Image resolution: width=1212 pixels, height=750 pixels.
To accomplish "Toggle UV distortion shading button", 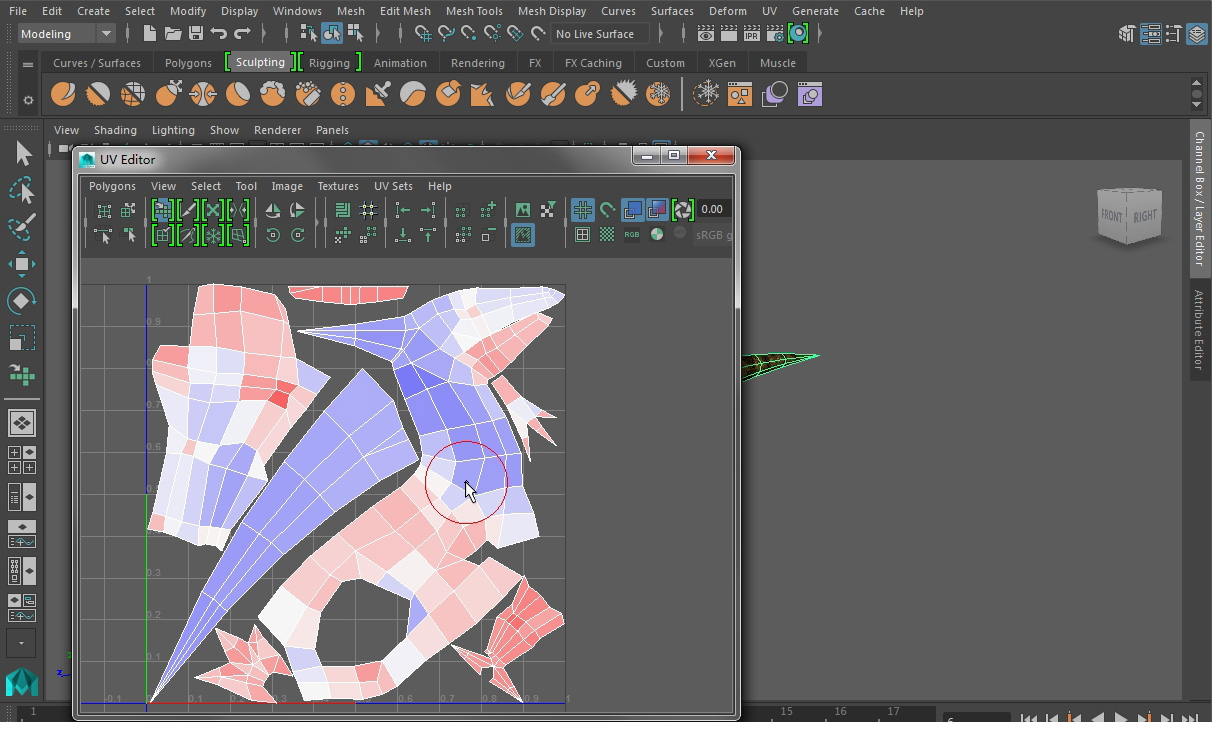I will pyautogui.click(x=657, y=210).
